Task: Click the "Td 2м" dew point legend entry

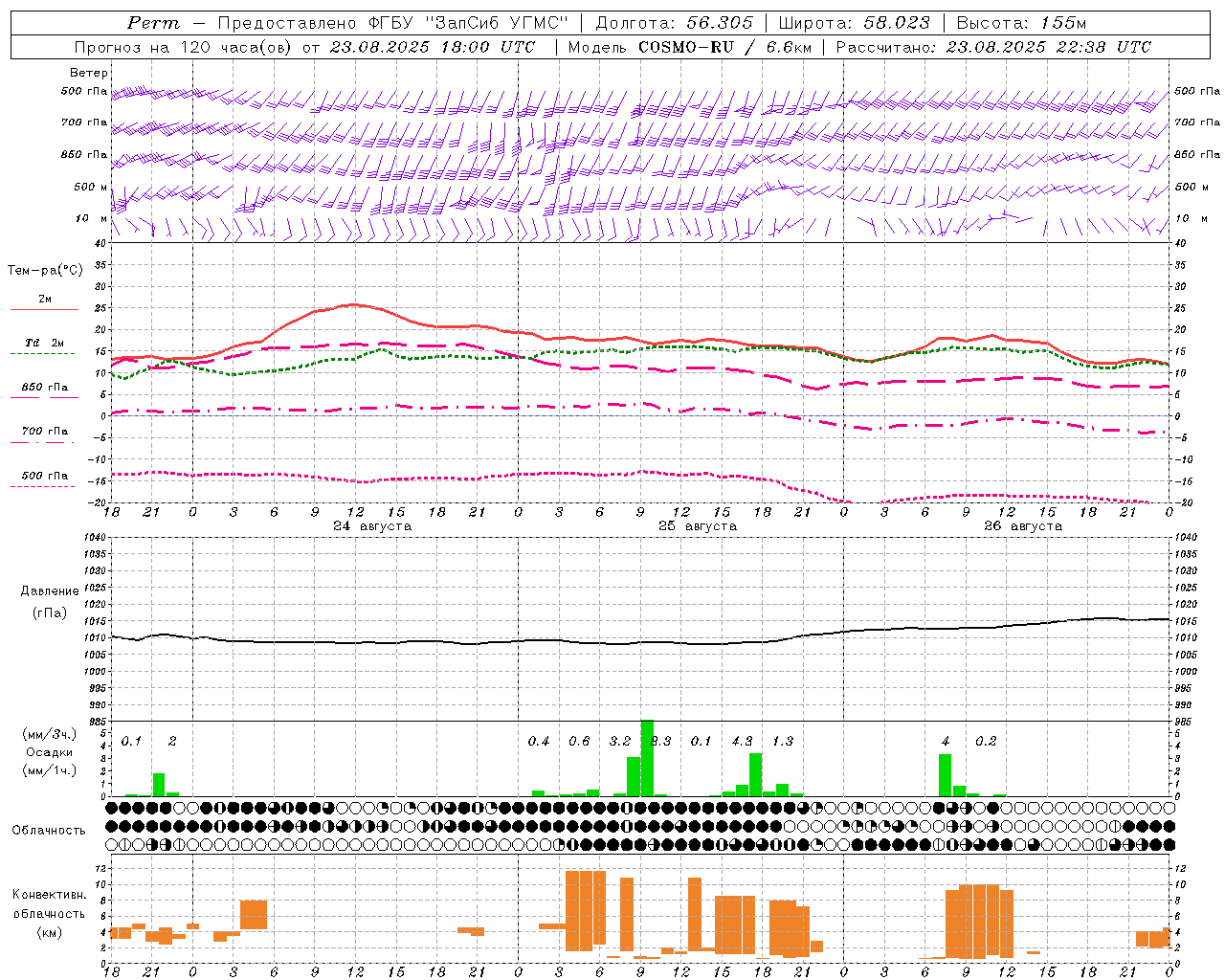Action: tap(45, 343)
